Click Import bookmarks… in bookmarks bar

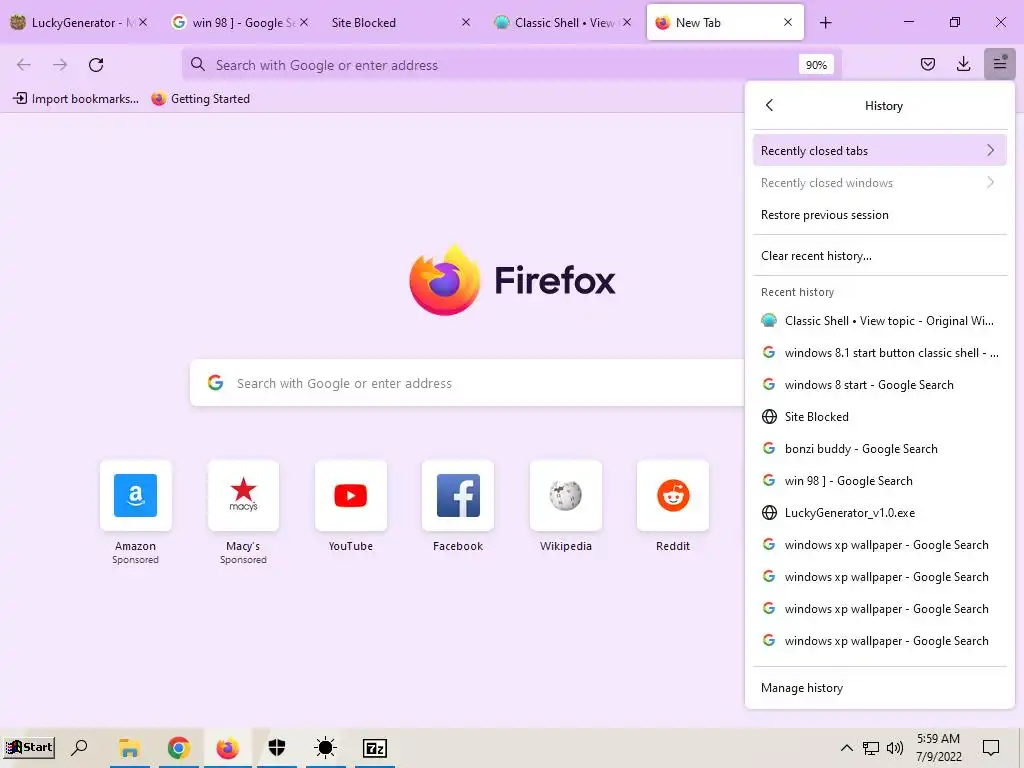[76, 99]
